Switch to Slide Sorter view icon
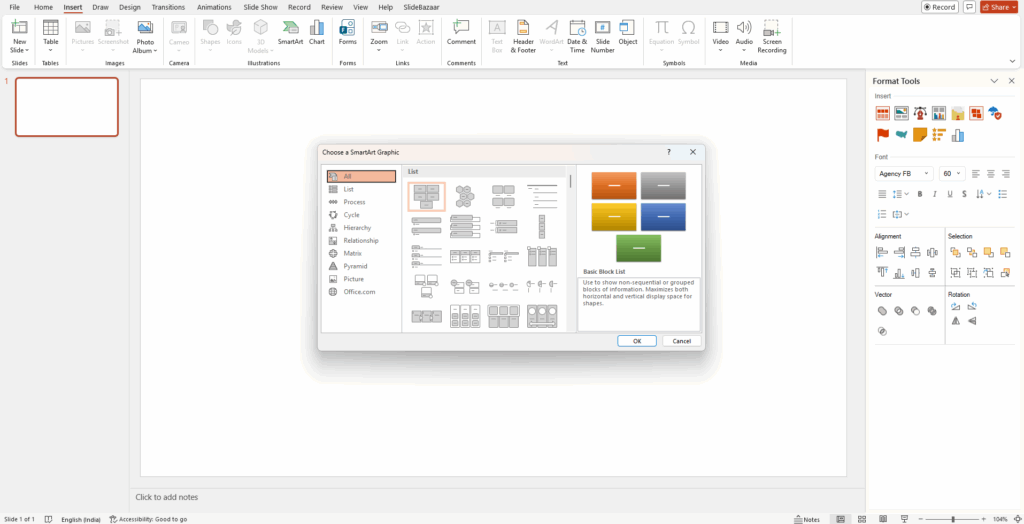The height and width of the screenshot is (524, 1024). coord(862,519)
